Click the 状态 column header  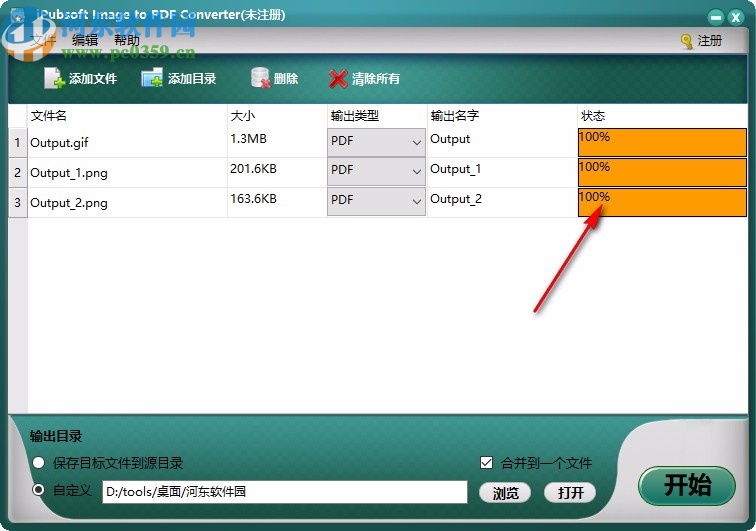(662, 116)
